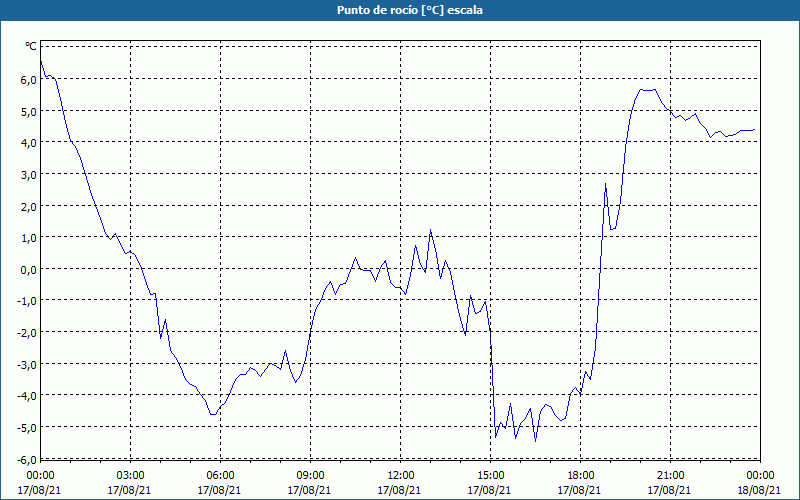Click the '21:00' time axis label
This screenshot has width=800, height=500.
click(670, 476)
